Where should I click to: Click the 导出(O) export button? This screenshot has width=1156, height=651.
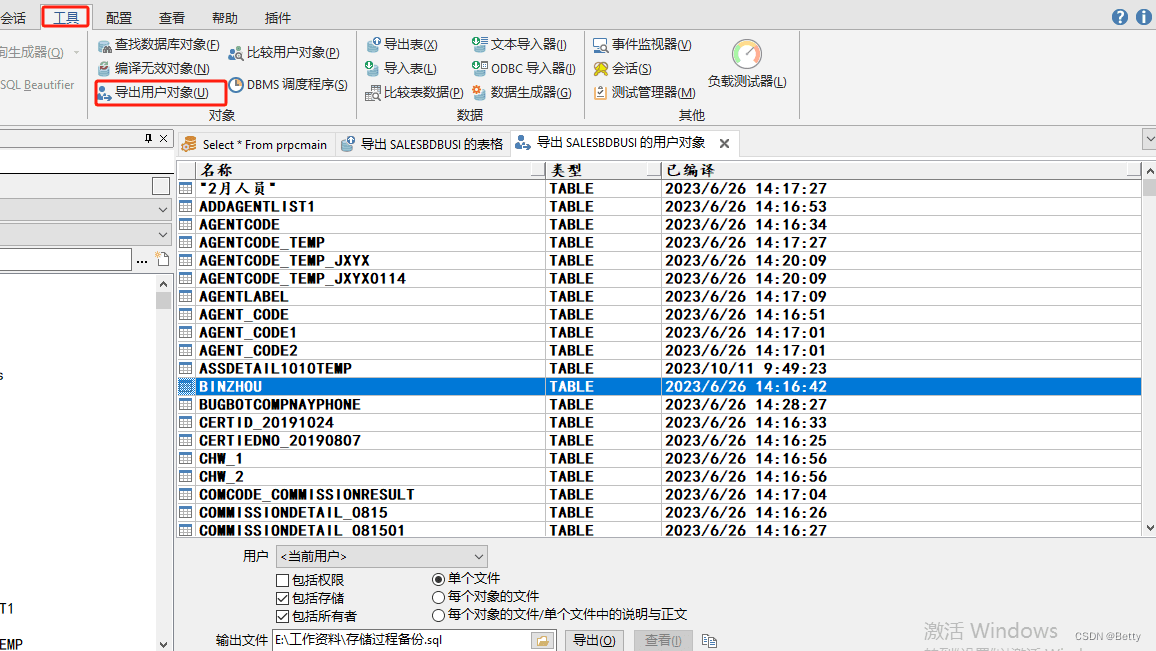click(x=594, y=639)
